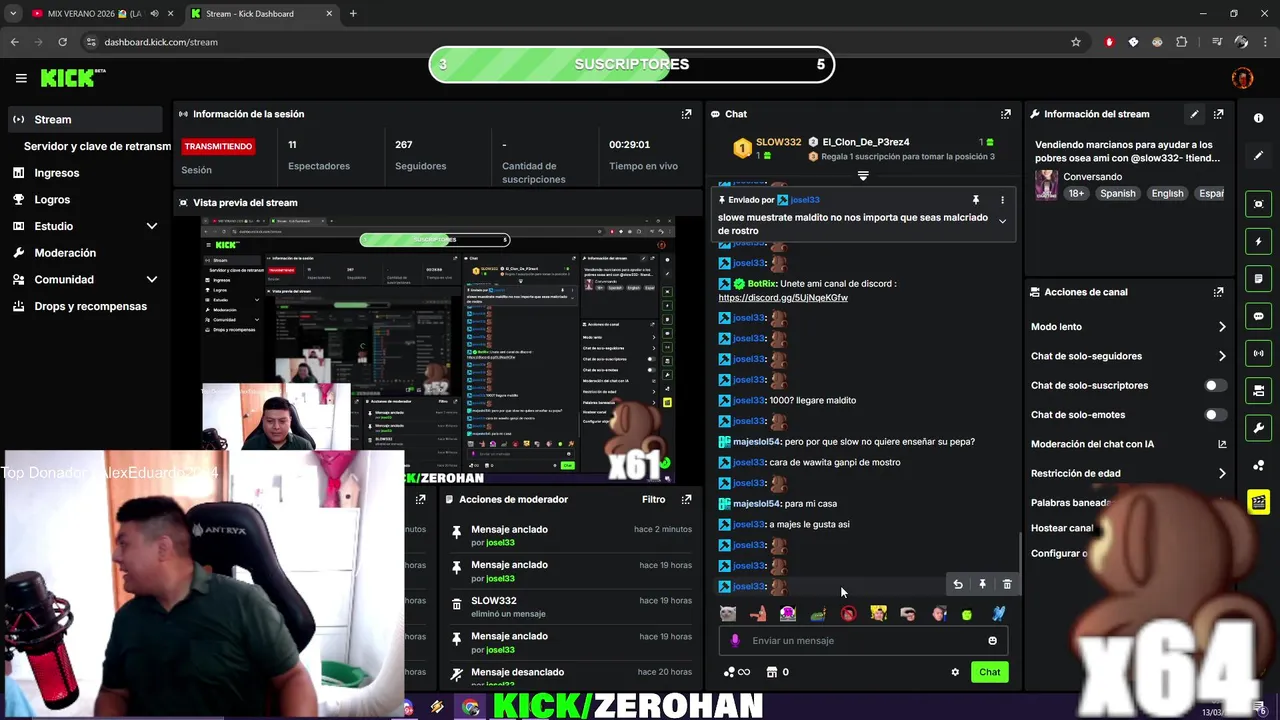Screen dimensions: 1280x720
Task: Pop out the Acciones de moderador panel
Action: pyautogui.click(x=686, y=499)
